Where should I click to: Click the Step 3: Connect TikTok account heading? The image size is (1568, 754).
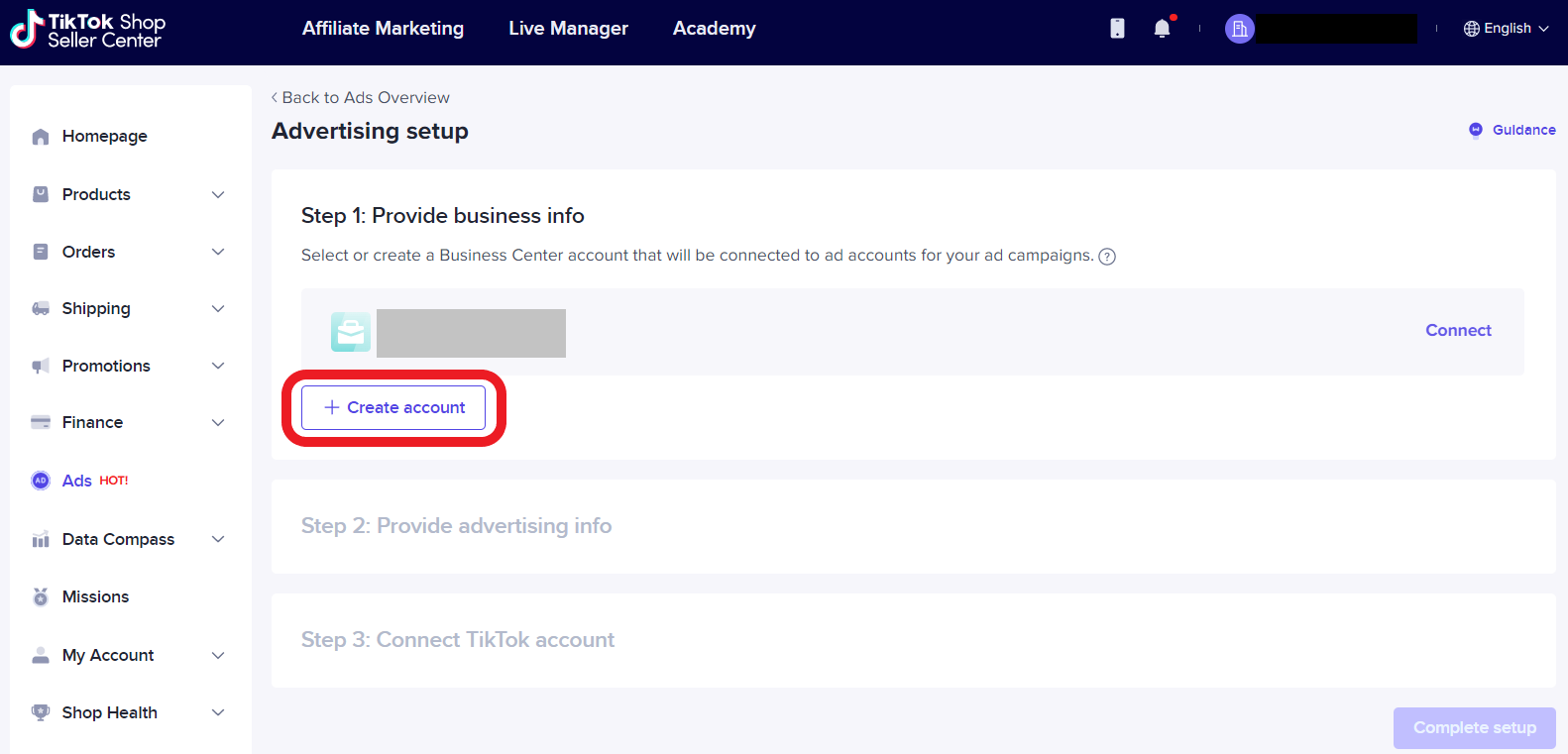458,640
